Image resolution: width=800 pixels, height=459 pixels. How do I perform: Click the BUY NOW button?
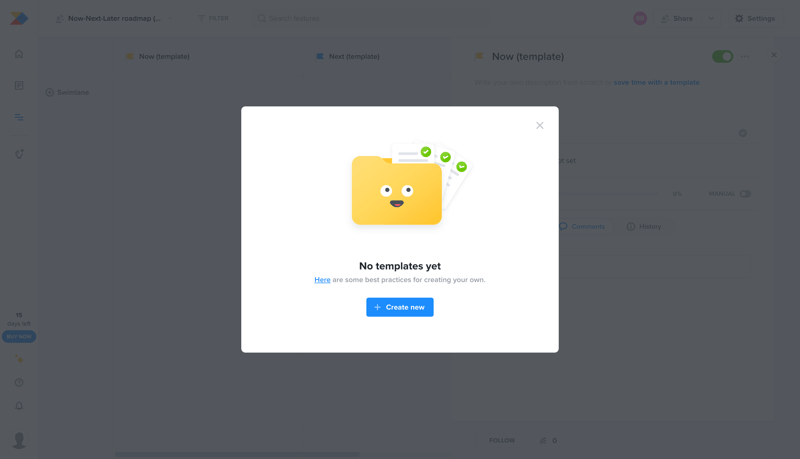pyautogui.click(x=19, y=337)
